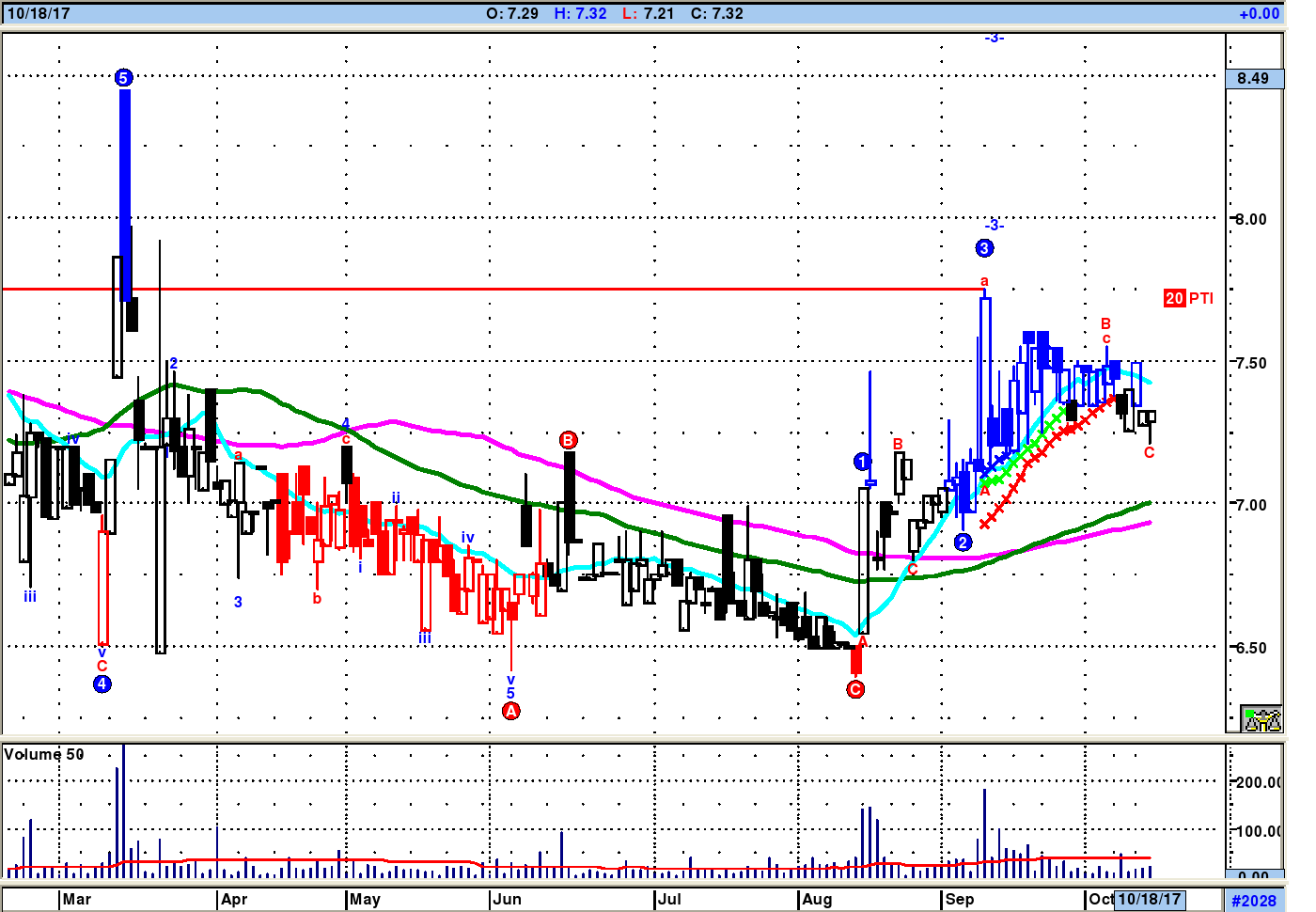Click the 10/18/17 date flag on time axis
The width and height of the screenshot is (1316, 912).
tap(1149, 899)
